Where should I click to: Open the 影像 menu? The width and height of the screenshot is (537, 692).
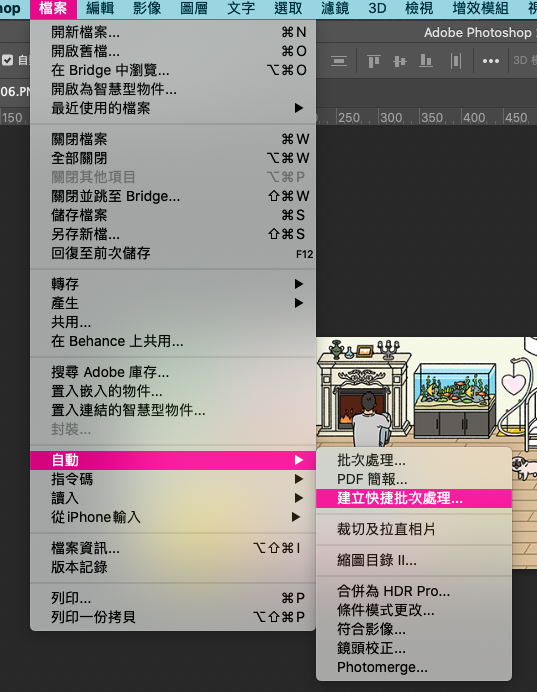point(147,8)
